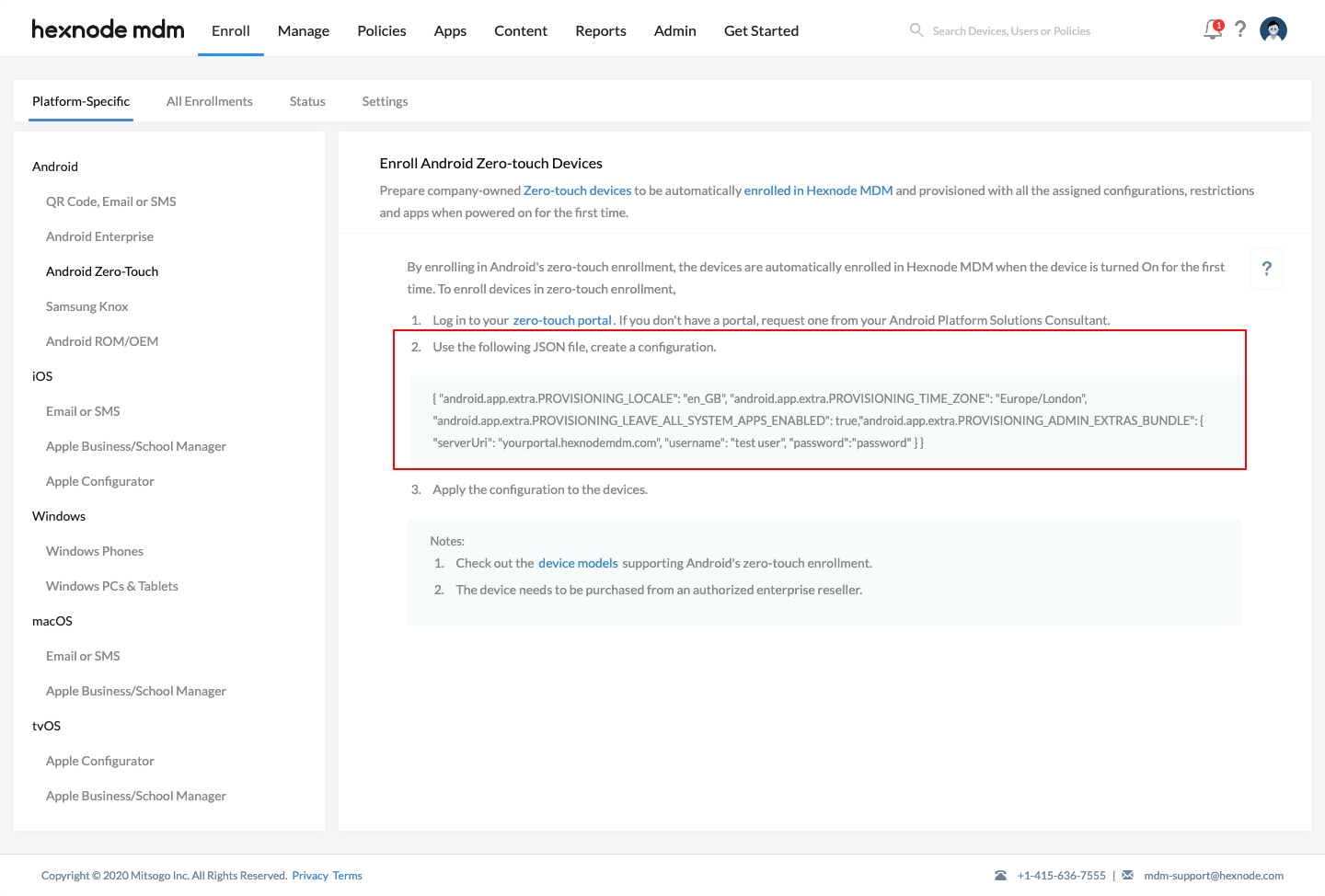Select Android Enterprise in sidebar
Image resolution: width=1325 pixels, height=896 pixels.
(x=99, y=236)
